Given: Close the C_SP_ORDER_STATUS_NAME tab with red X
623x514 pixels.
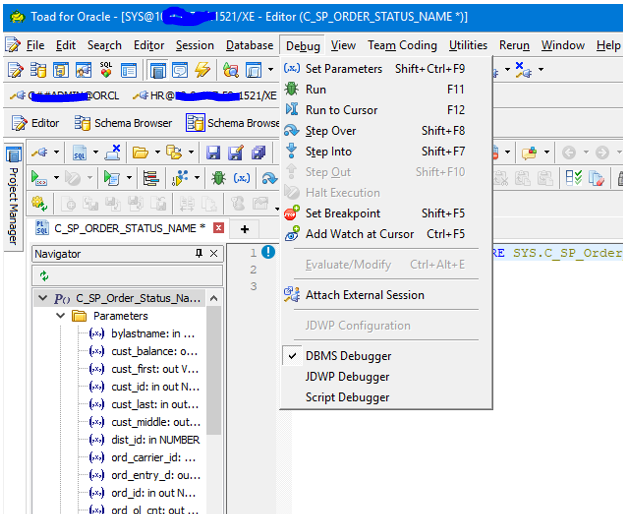Looking at the screenshot, I should click(219, 228).
